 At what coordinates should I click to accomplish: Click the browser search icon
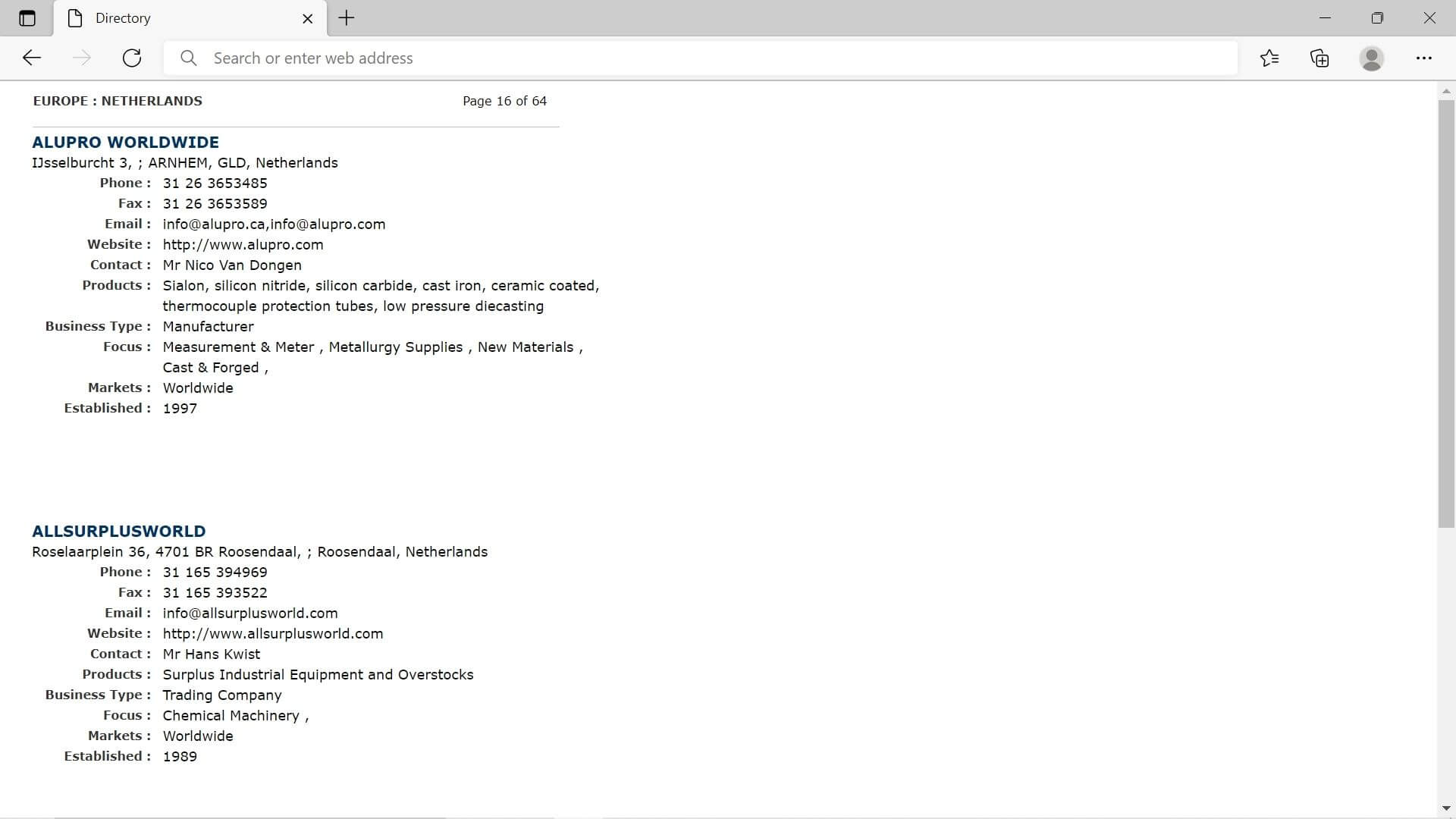click(188, 58)
